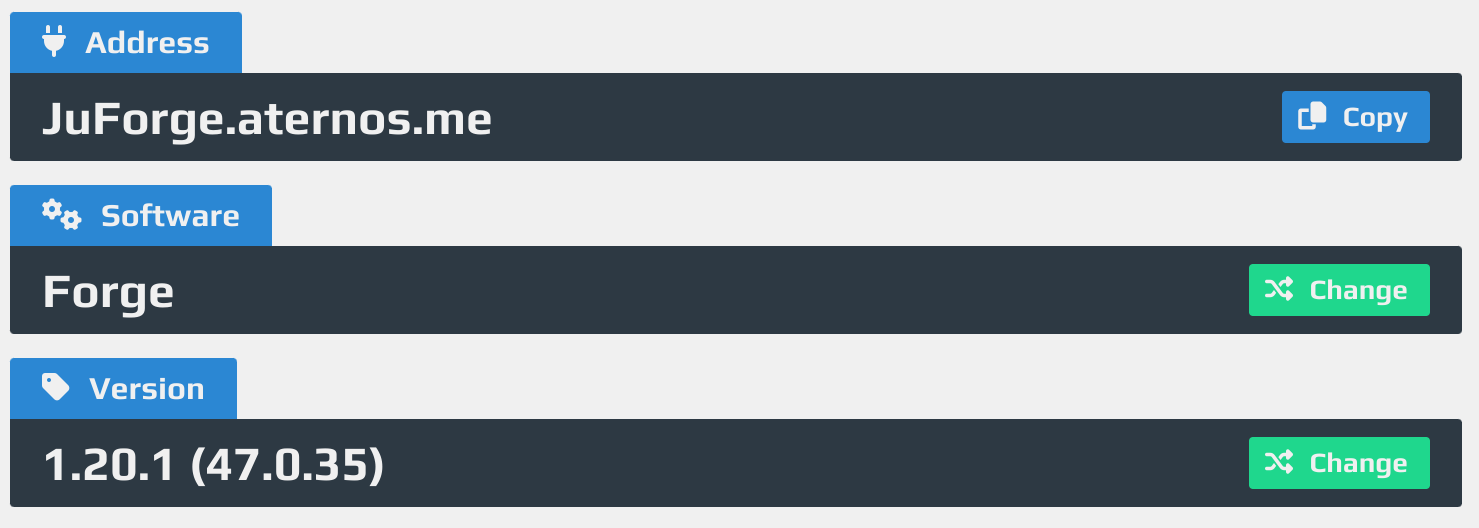This screenshot has width=1479, height=528.
Task: Click the shuffle icon in Version's Change button
Action: pyautogui.click(x=1279, y=463)
